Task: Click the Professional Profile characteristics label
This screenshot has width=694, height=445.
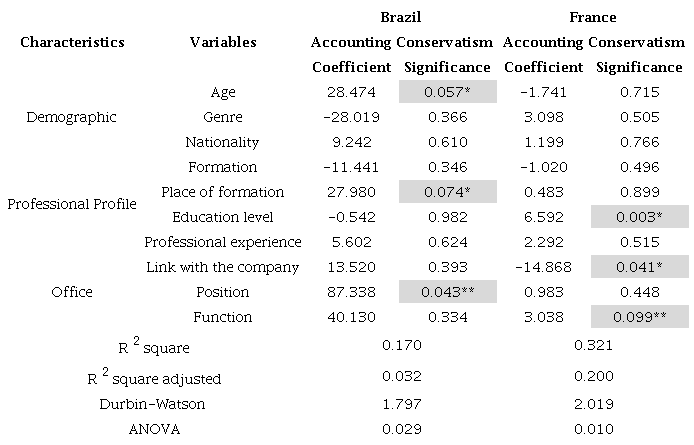Action: pyautogui.click(x=71, y=204)
